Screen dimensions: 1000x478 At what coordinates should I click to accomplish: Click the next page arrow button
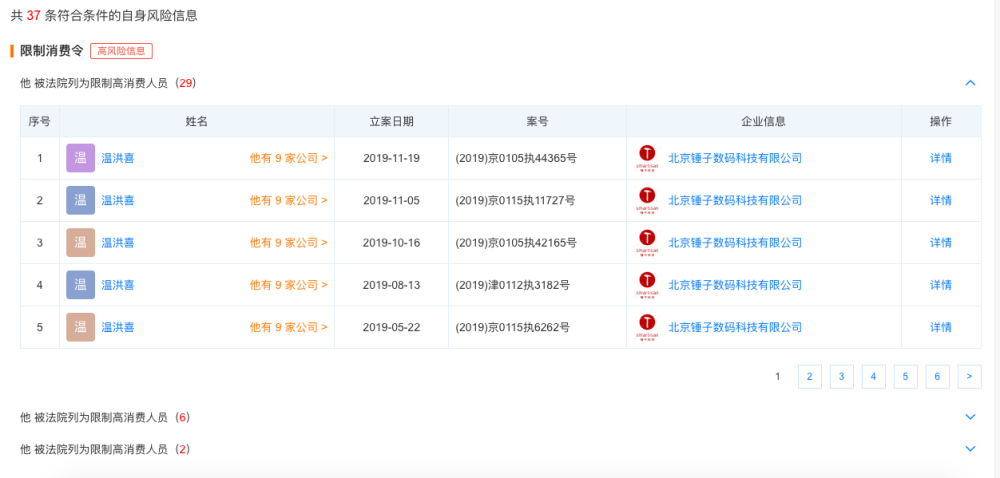(969, 377)
